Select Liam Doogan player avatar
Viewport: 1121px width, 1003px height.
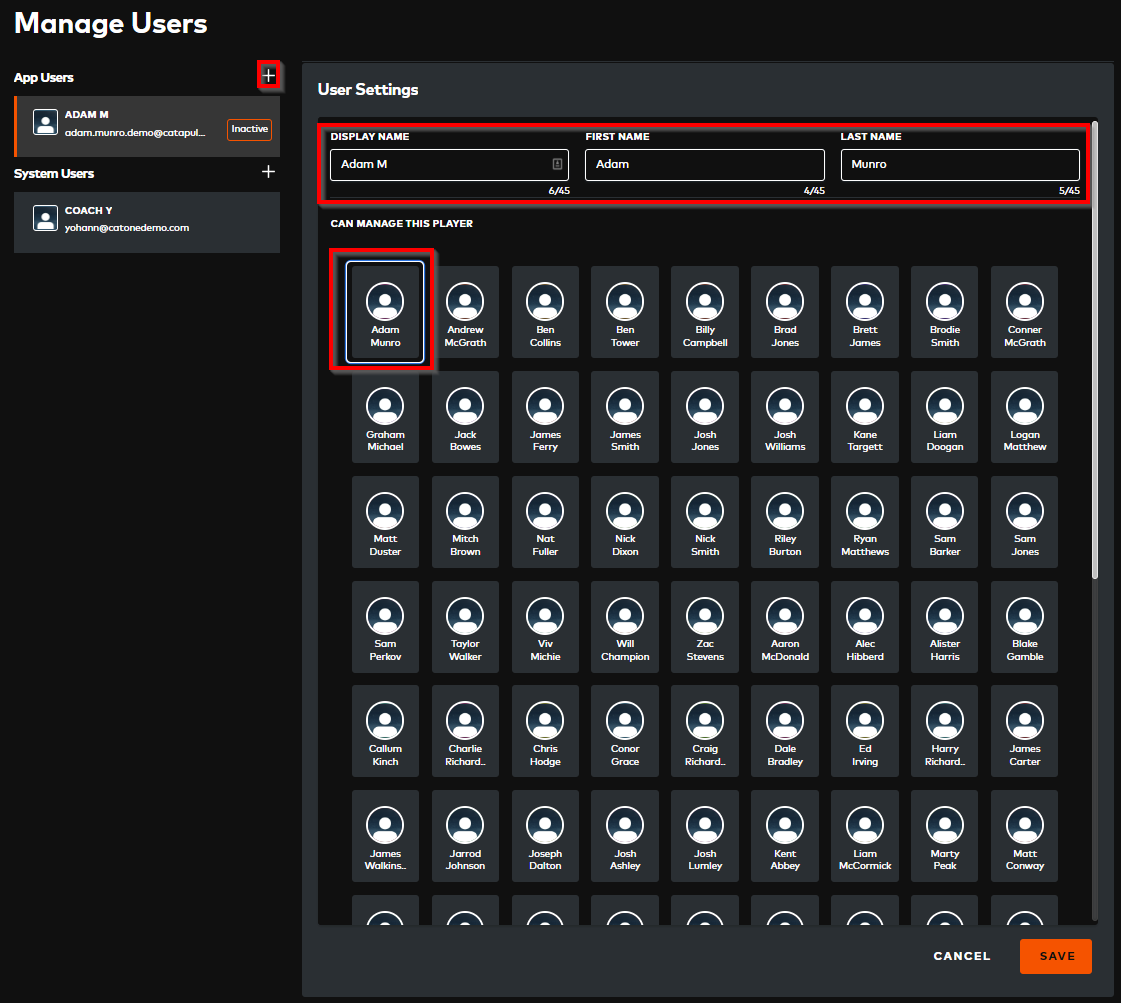pyautogui.click(x=945, y=406)
